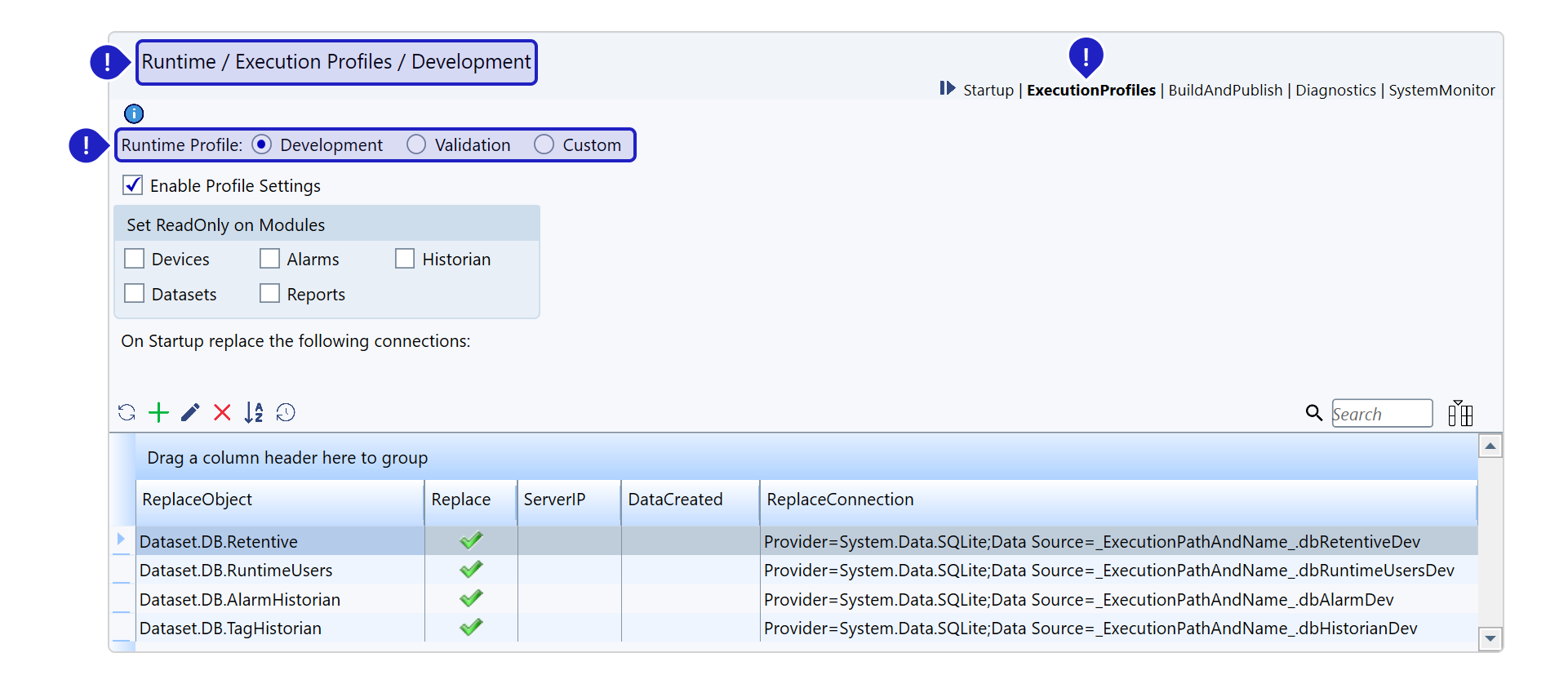Set Devices module to read-only
Viewport: 1568px width, 684px height.
click(x=135, y=259)
